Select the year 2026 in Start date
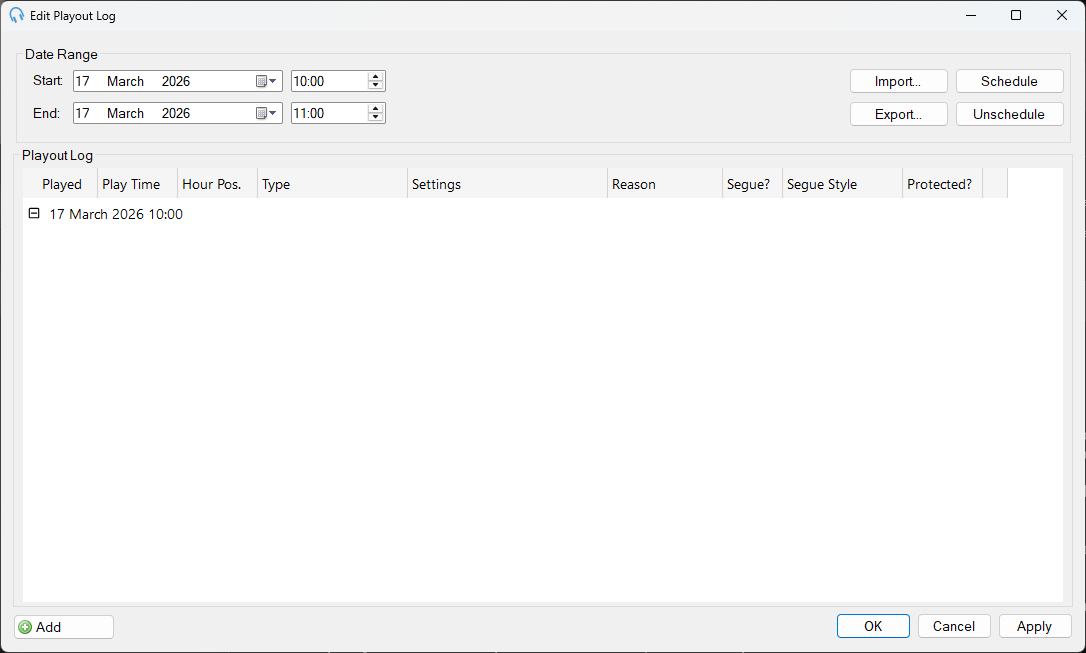 (x=176, y=81)
